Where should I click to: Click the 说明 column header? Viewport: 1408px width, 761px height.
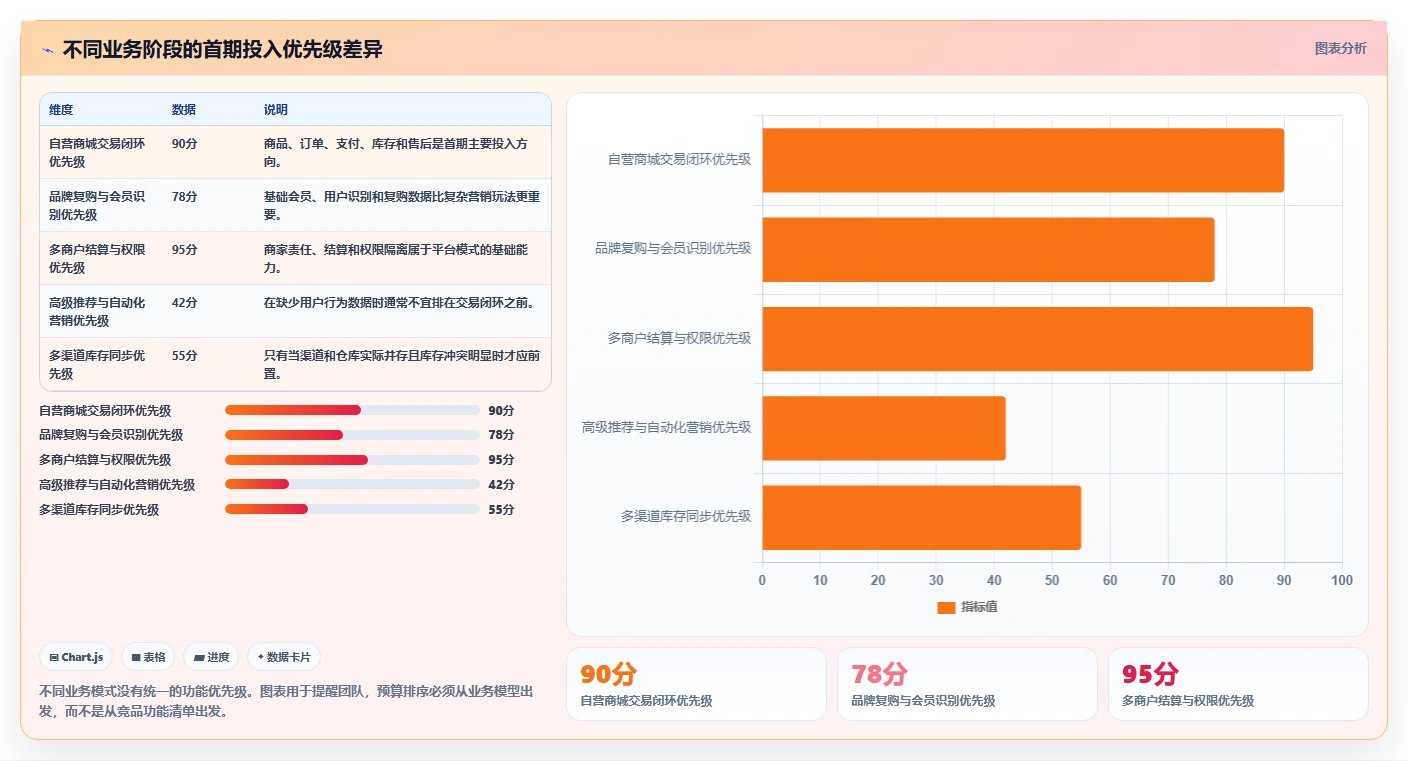[x=276, y=110]
